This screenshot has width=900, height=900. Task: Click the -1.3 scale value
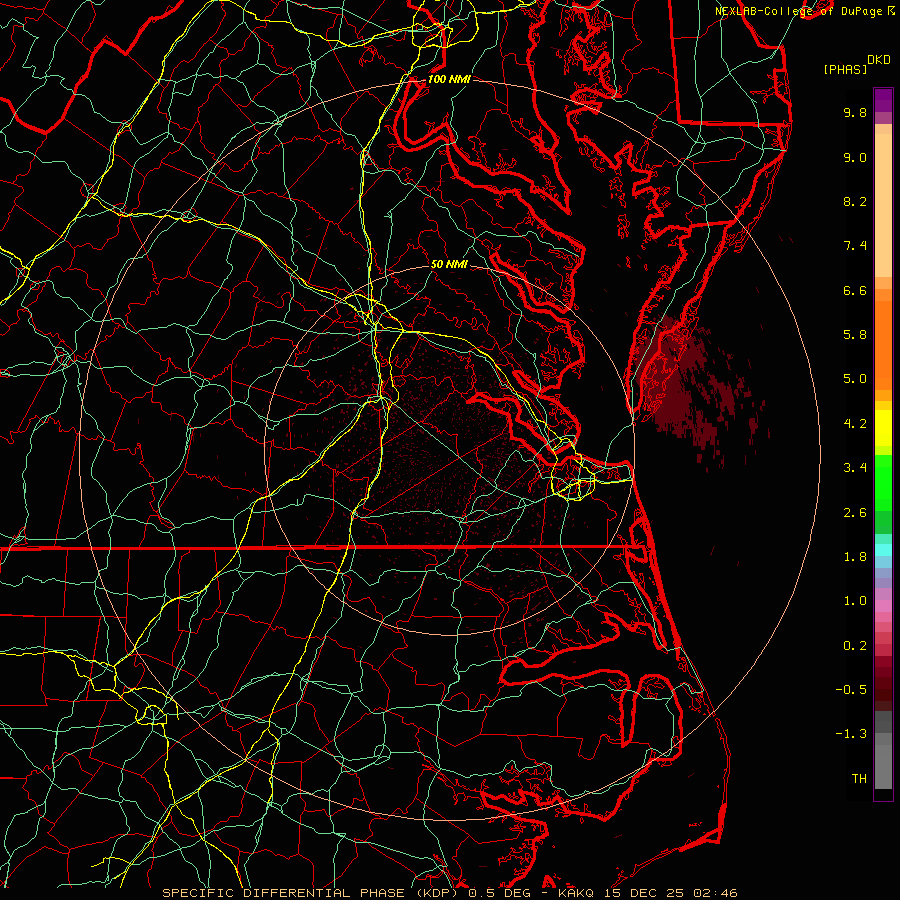[851, 734]
